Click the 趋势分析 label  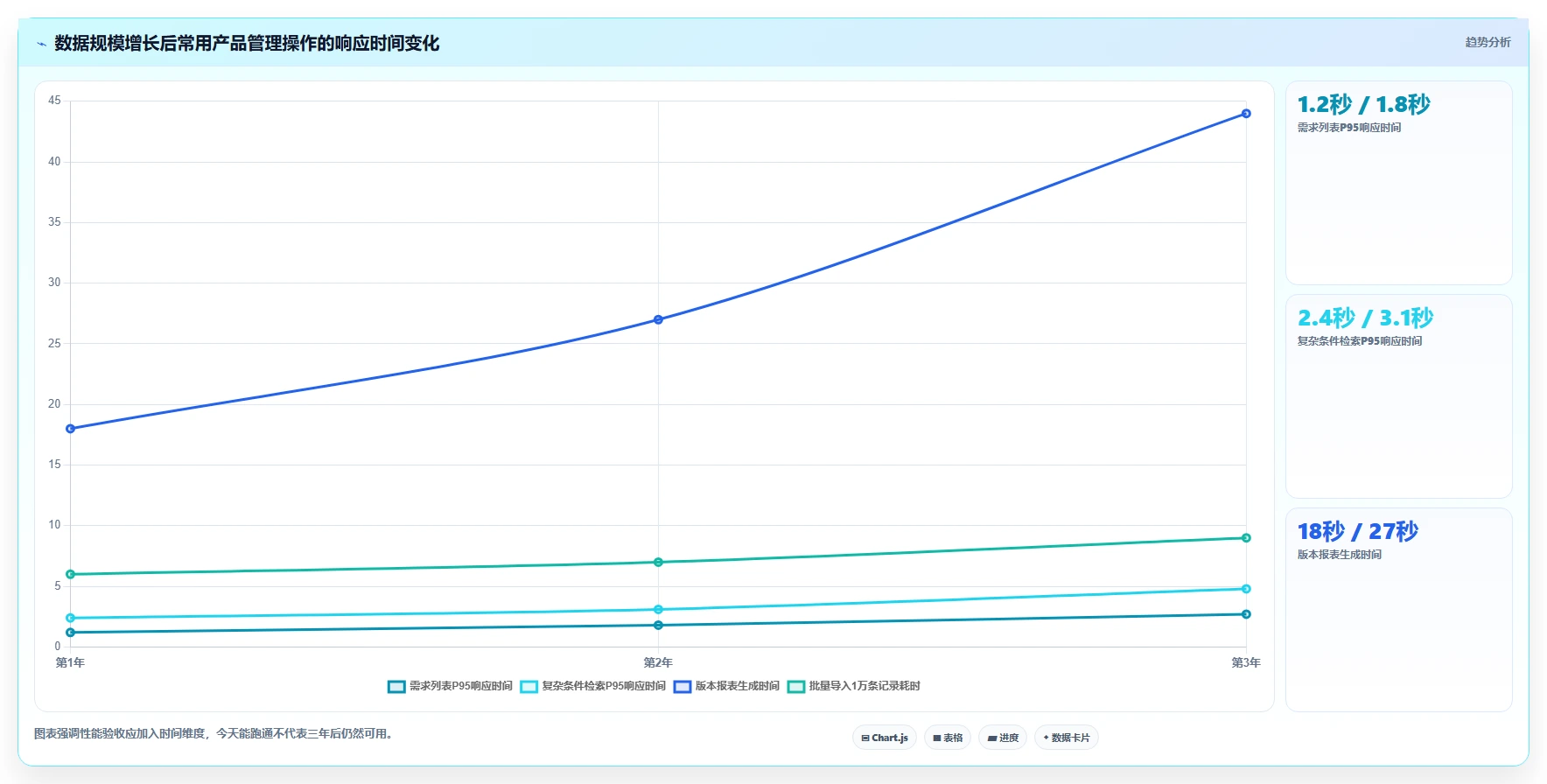click(1487, 42)
